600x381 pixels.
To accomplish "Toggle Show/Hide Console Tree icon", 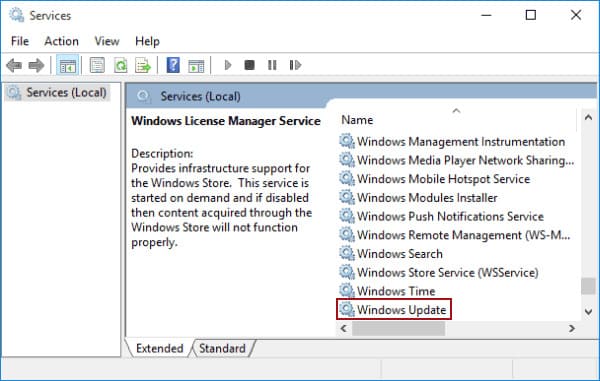I will point(68,65).
